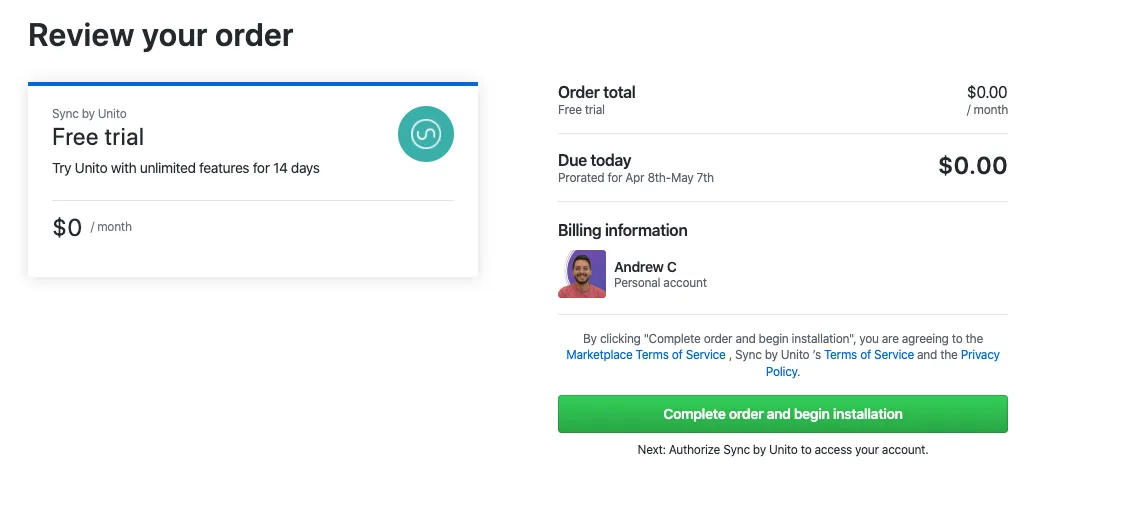Open the Marketplace Terms of Service link
Screen dimensions: 1128x510
pos(646,355)
